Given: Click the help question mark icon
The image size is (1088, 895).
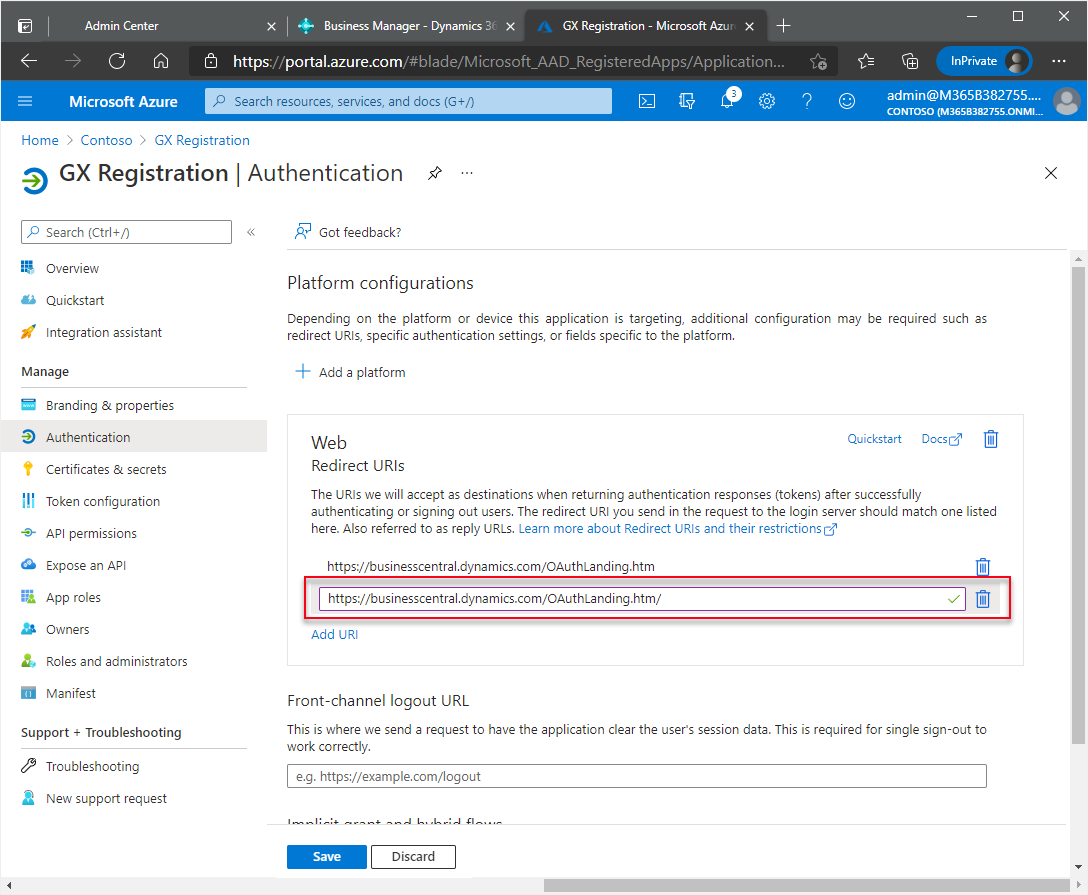Looking at the screenshot, I should tap(807, 101).
